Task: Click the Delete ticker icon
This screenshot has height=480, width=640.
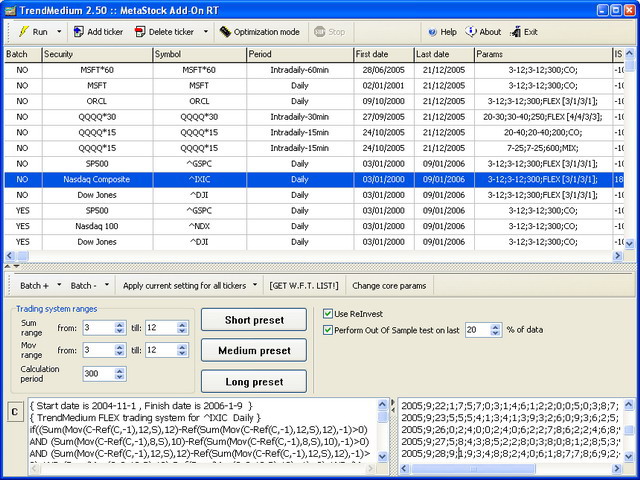Action: click(140, 31)
